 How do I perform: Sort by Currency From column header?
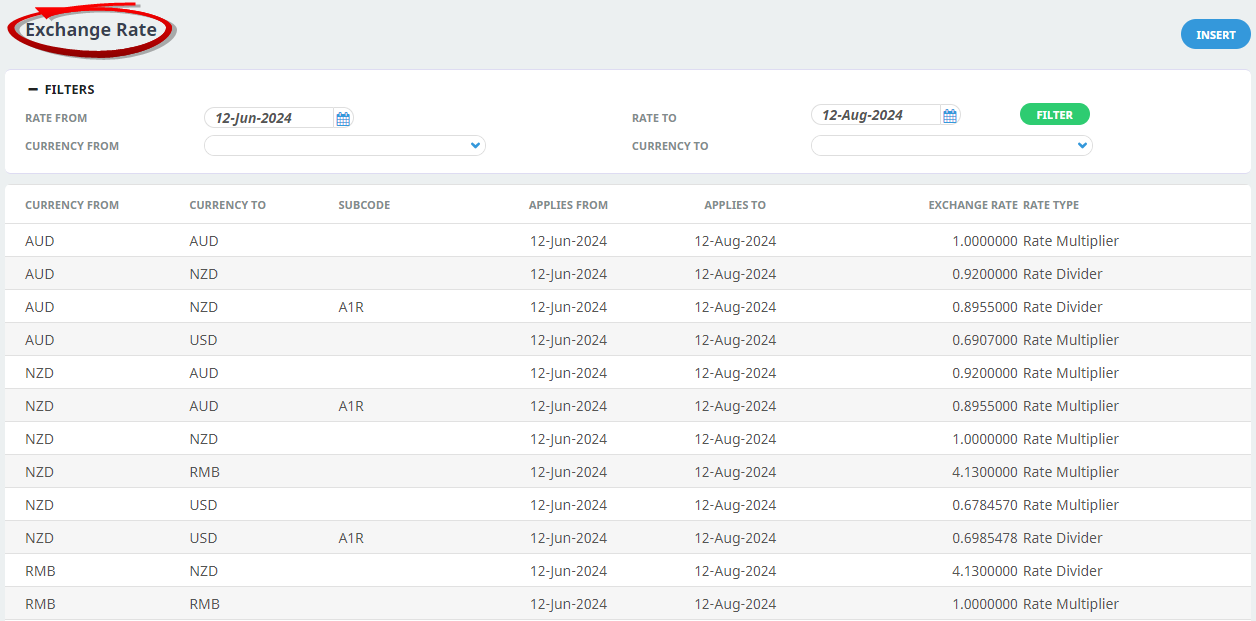pyautogui.click(x=72, y=205)
